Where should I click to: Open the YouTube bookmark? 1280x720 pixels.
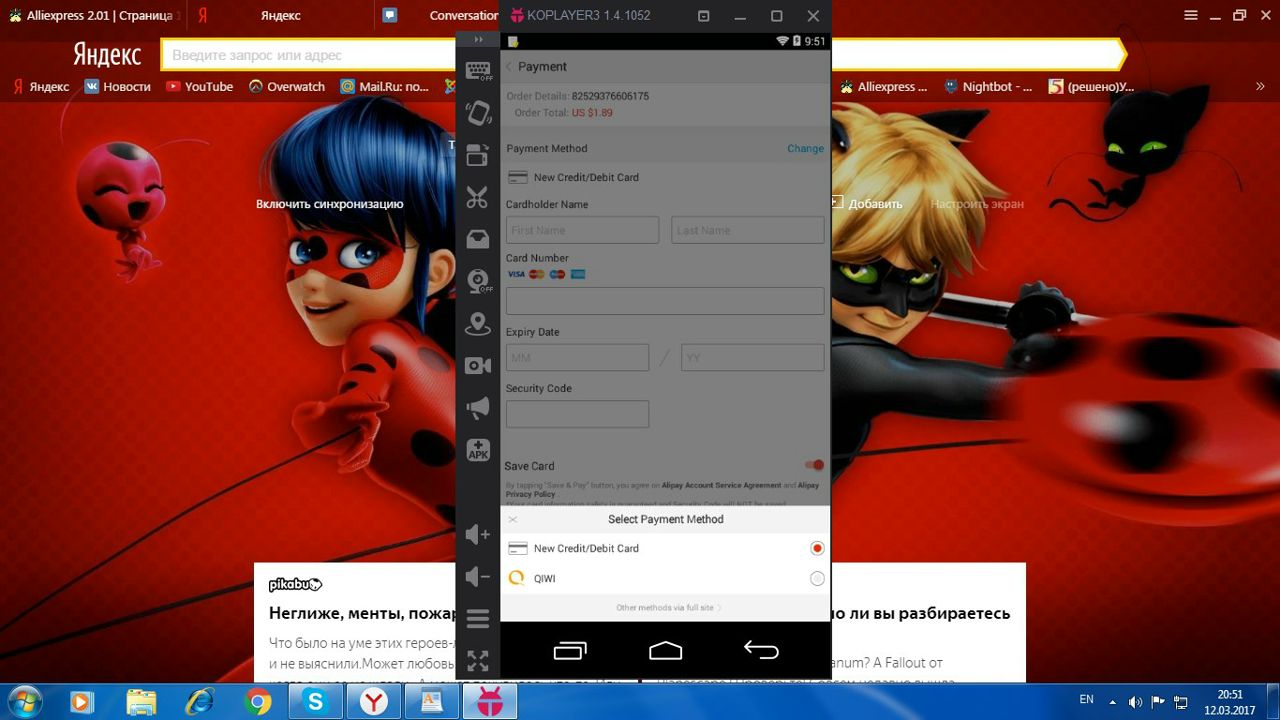pos(199,87)
